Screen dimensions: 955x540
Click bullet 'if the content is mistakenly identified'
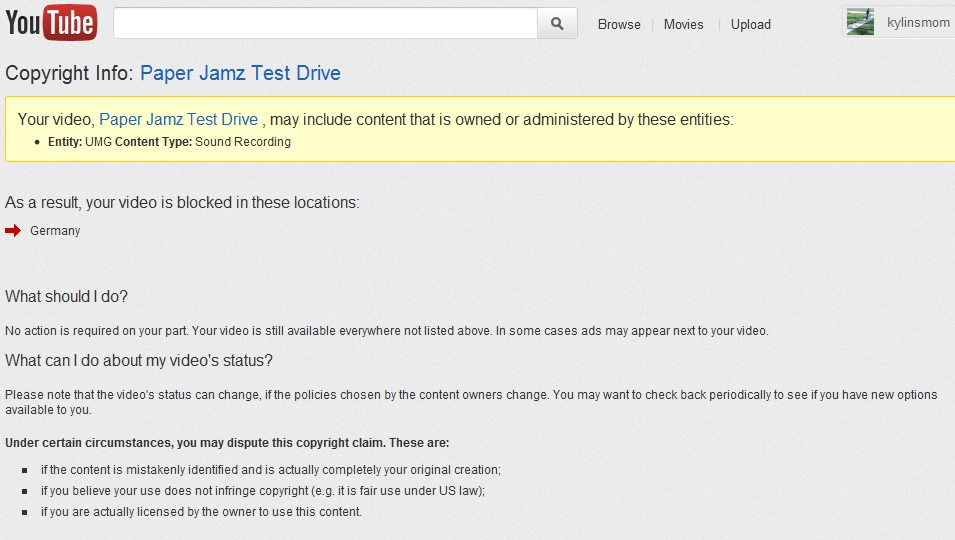coord(270,470)
